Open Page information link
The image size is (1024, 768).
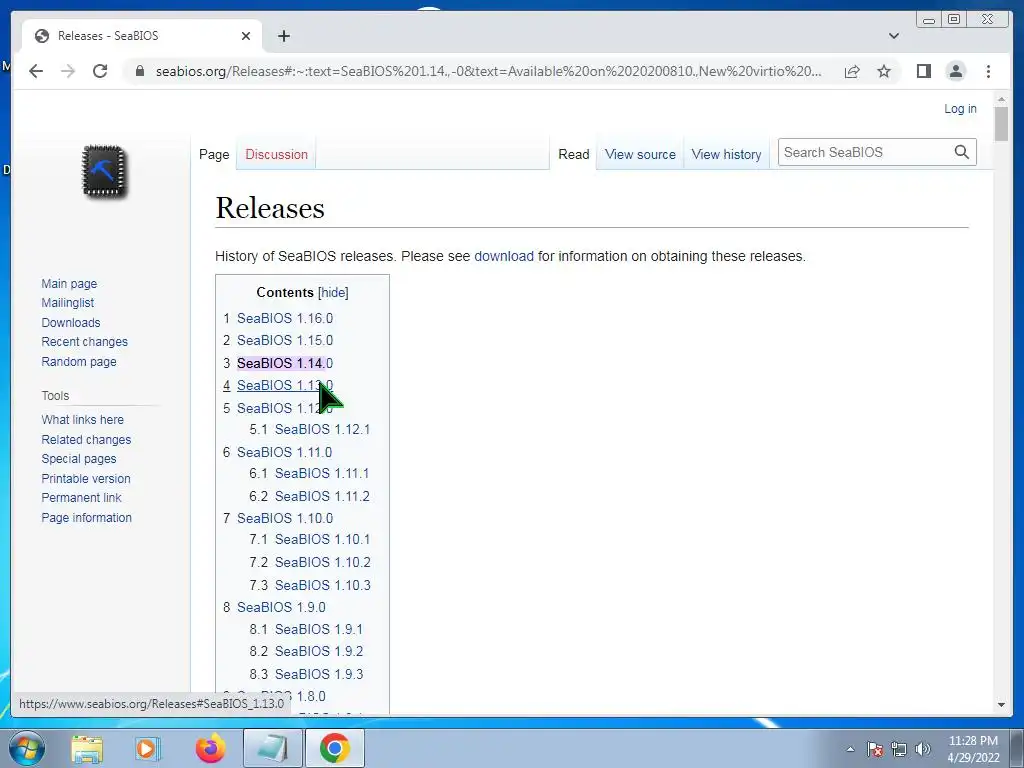coord(87,517)
